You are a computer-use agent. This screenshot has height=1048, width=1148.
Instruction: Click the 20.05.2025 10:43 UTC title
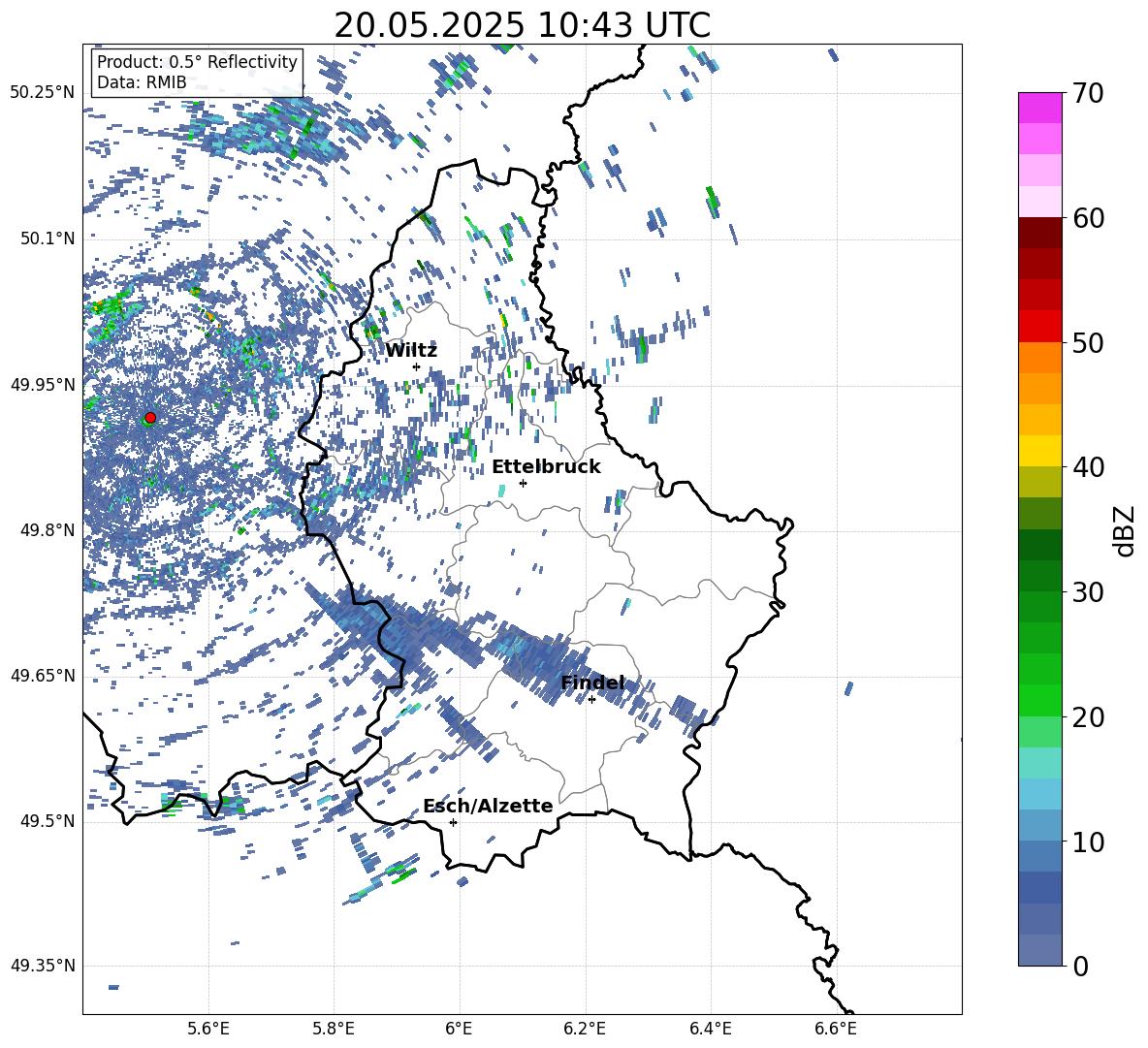522,25
